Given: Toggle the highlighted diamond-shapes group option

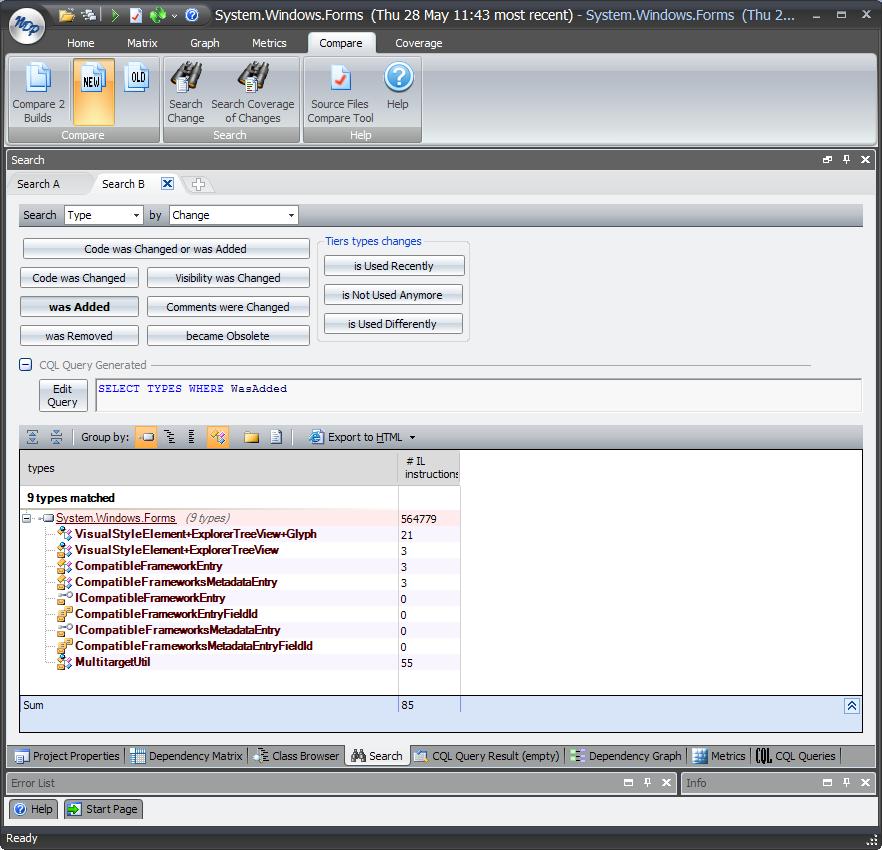Looking at the screenshot, I should pos(218,437).
